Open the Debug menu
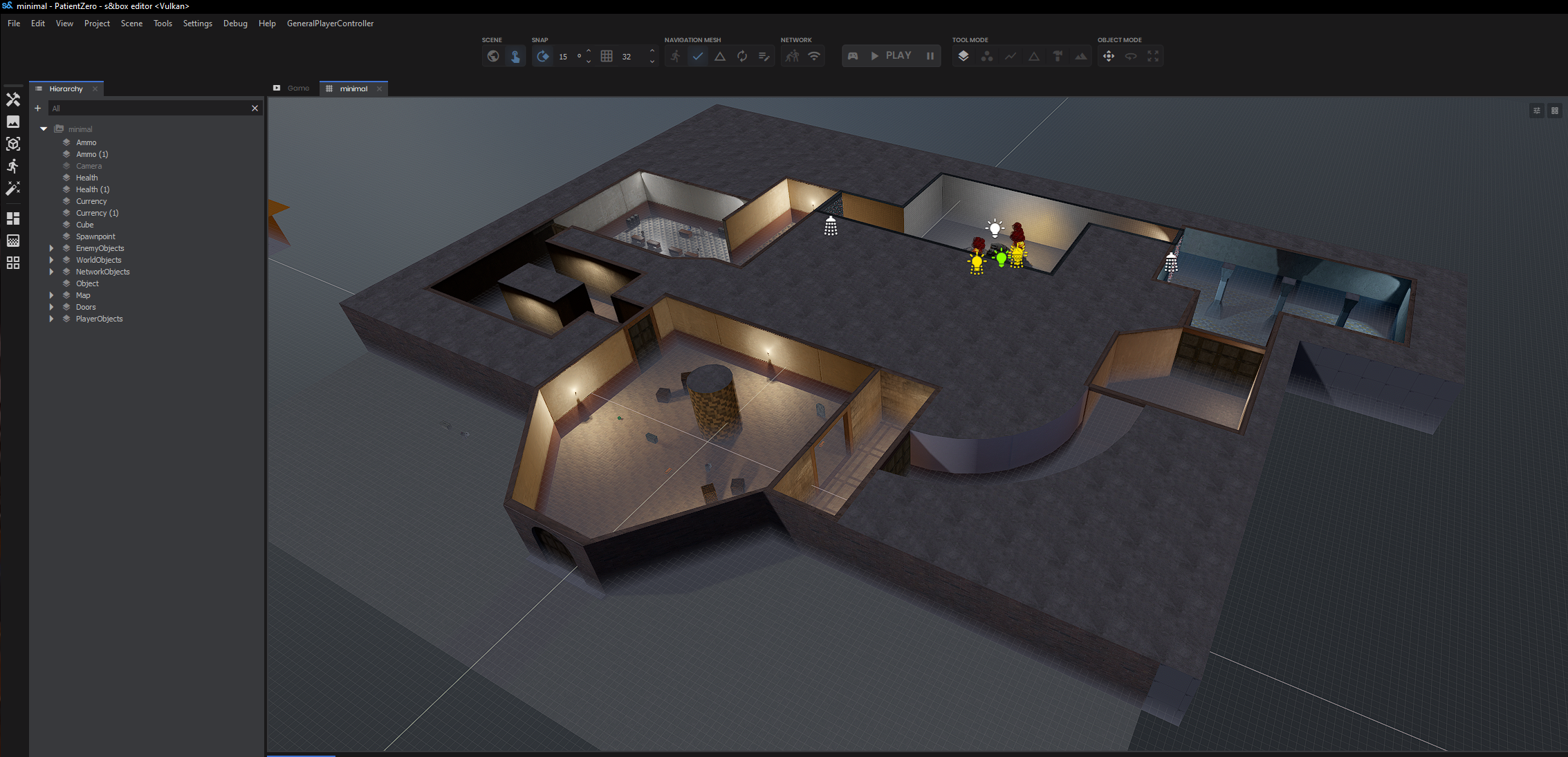Image resolution: width=1568 pixels, height=757 pixels. (x=235, y=24)
